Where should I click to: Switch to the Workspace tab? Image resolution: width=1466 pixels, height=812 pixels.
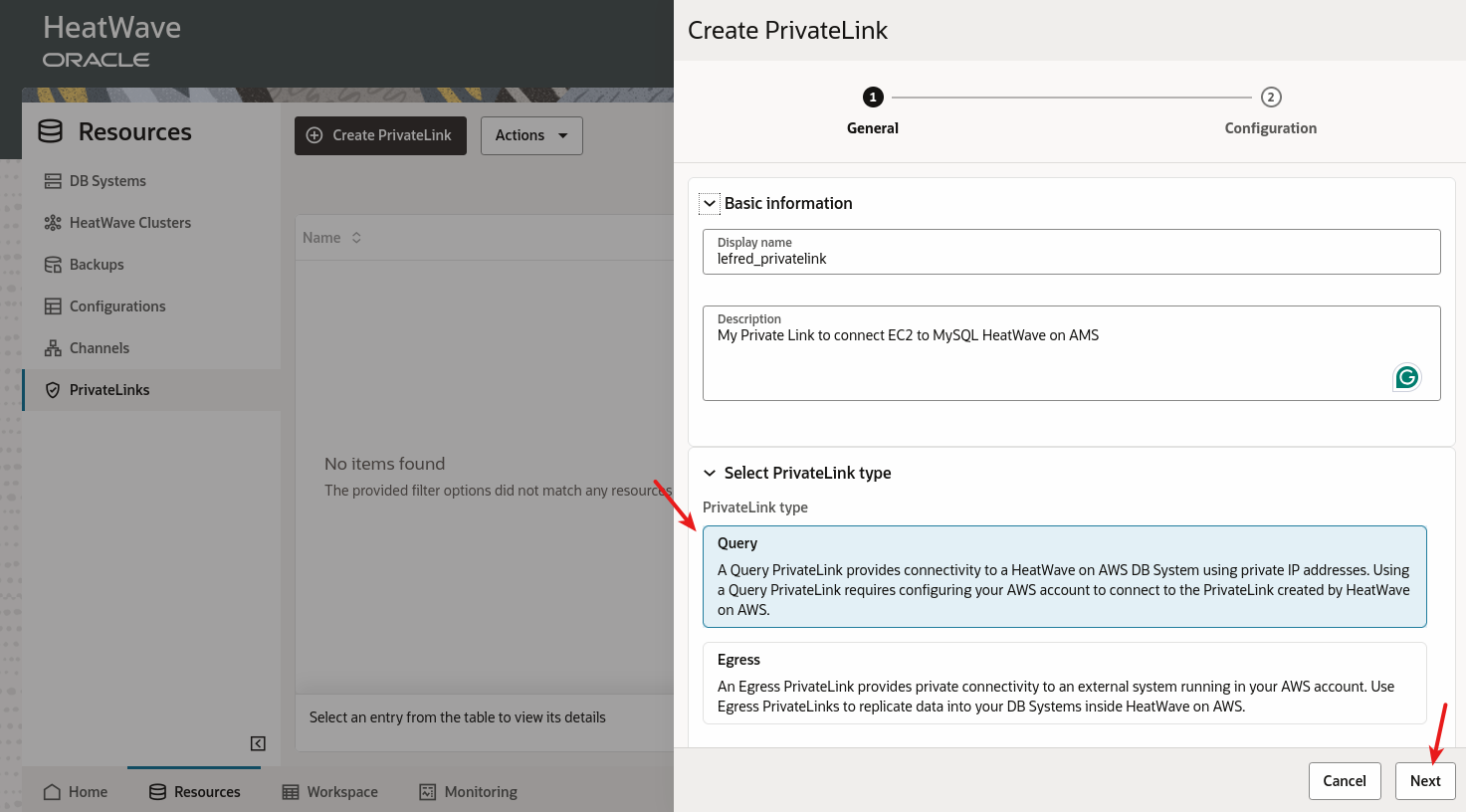click(330, 792)
